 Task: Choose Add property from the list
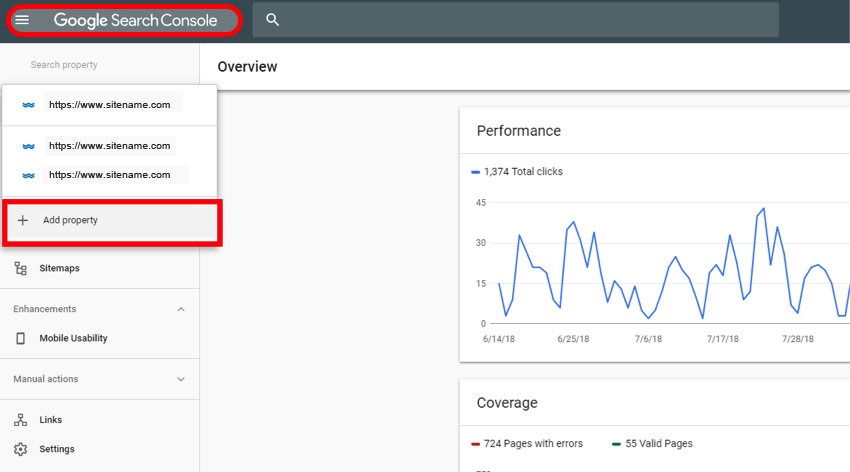coord(112,221)
